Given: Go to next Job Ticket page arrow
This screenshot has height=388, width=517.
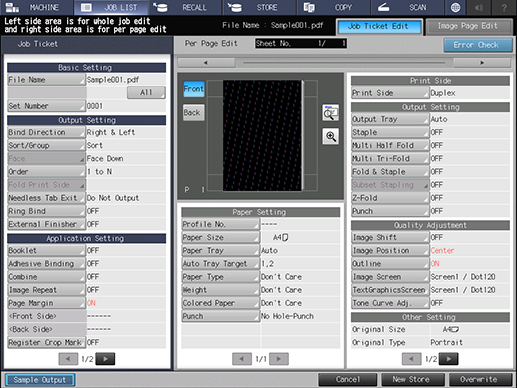Looking at the screenshot, I should (x=105, y=359).
